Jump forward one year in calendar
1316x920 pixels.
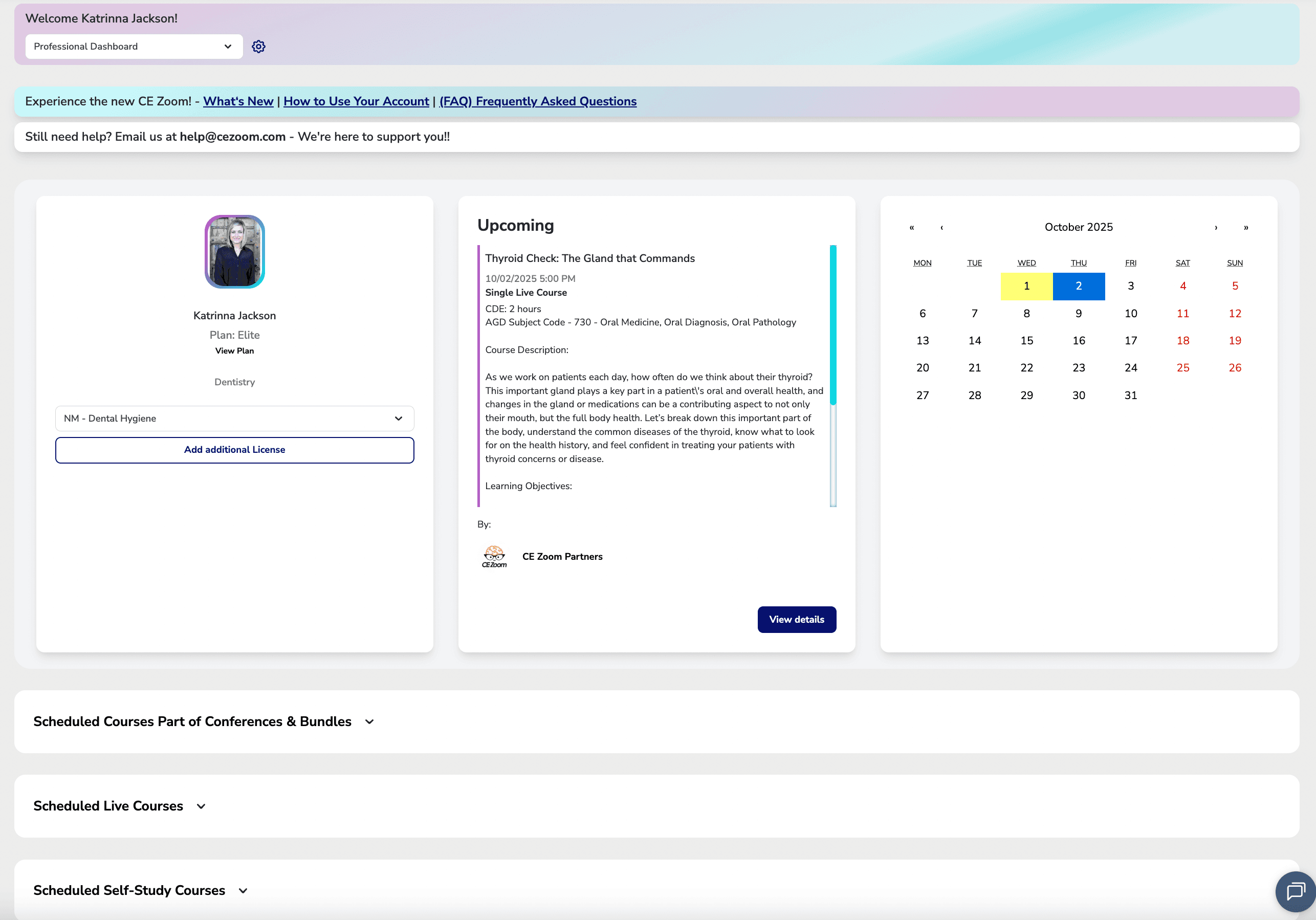pyautogui.click(x=1245, y=228)
